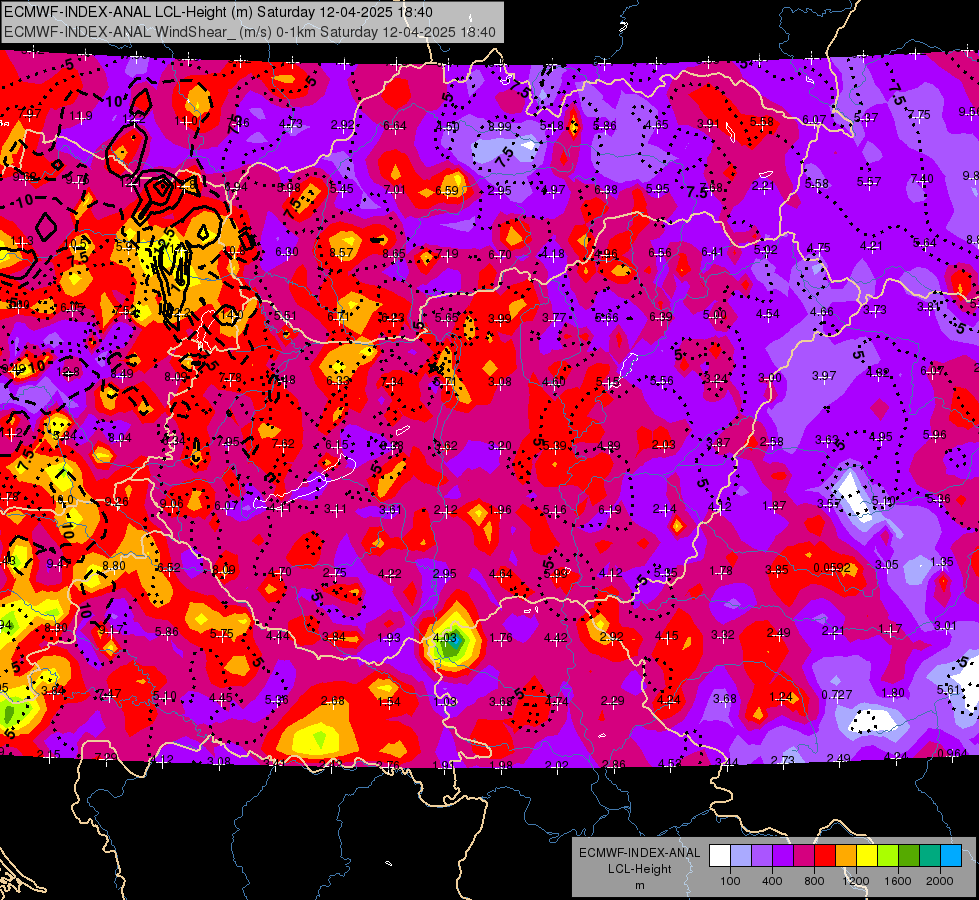This screenshot has height=900, width=979.
Task: Click the grid value 9.26
Action: (117, 502)
